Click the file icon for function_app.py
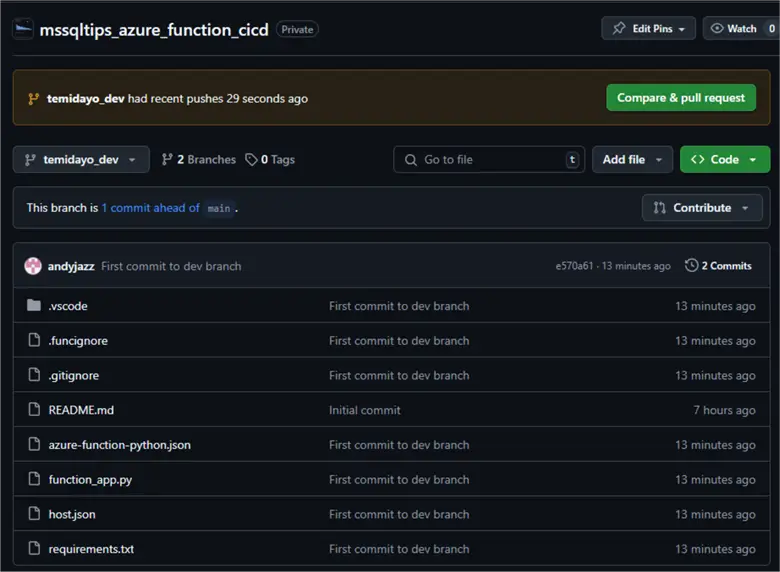The width and height of the screenshot is (780, 572). click(34, 478)
